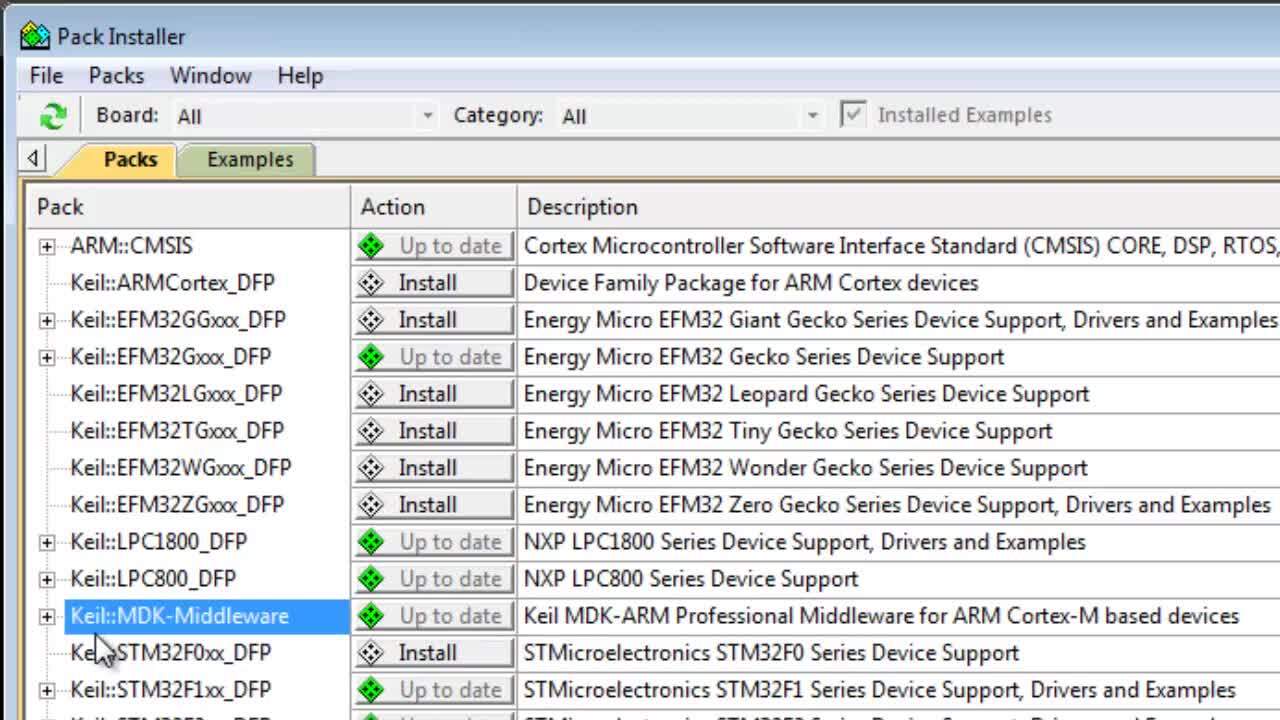Click Up to date button for ARM::CMSIS
Screen dimensions: 1280x720
click(x=433, y=246)
